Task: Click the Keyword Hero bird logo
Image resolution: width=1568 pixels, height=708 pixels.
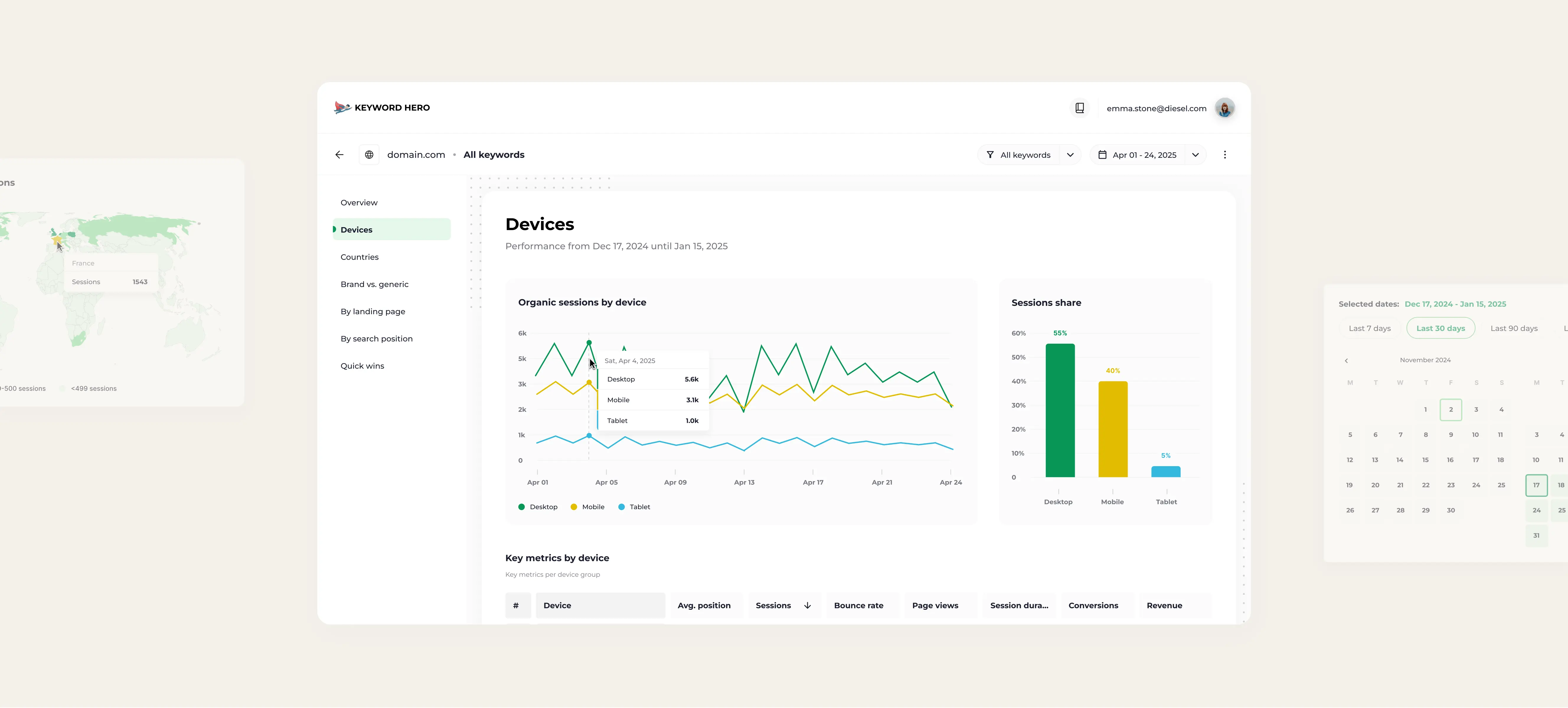Action: (342, 108)
